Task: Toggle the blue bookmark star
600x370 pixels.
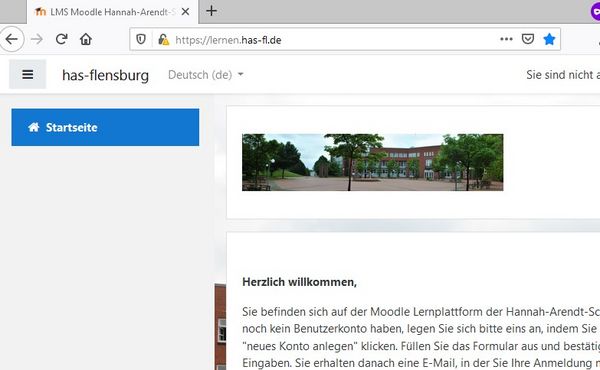Action: coord(549,39)
